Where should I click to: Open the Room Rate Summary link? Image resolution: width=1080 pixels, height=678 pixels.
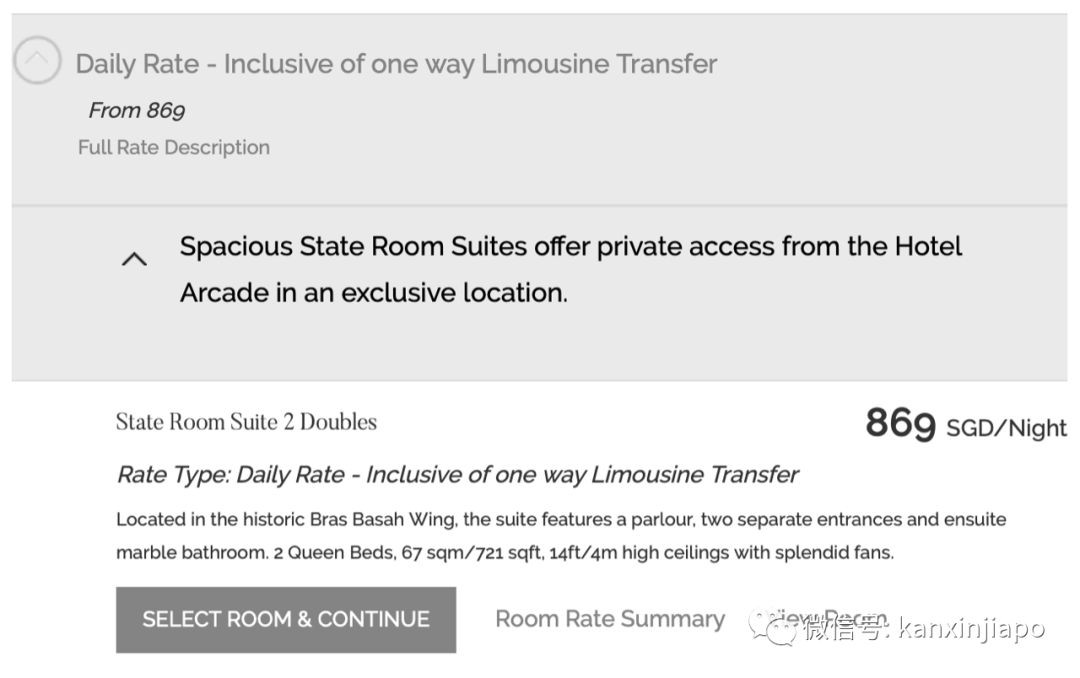pyautogui.click(x=610, y=620)
